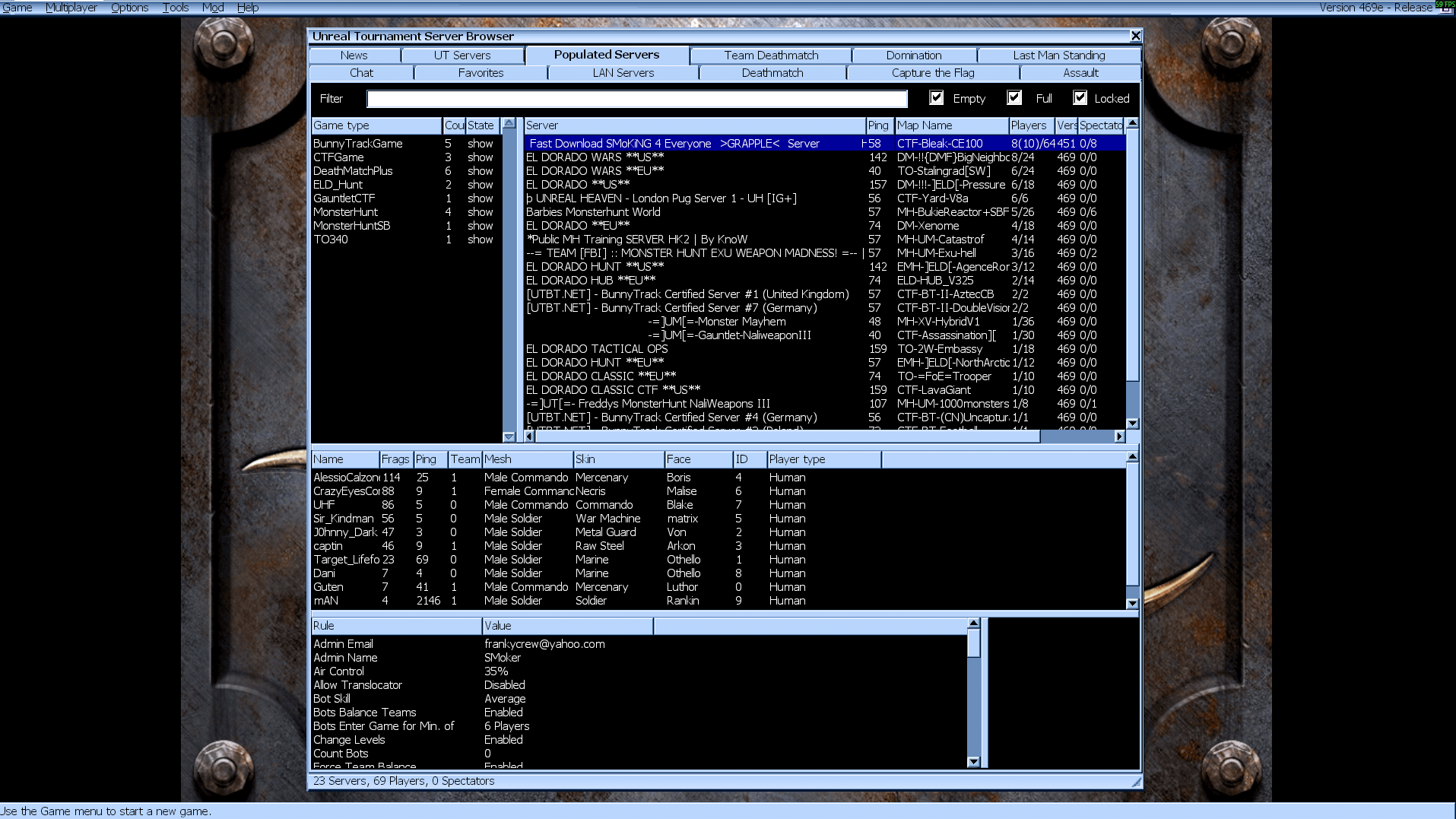Click the Filter text field
The height and width of the screenshot is (819, 1456).
pos(637,99)
